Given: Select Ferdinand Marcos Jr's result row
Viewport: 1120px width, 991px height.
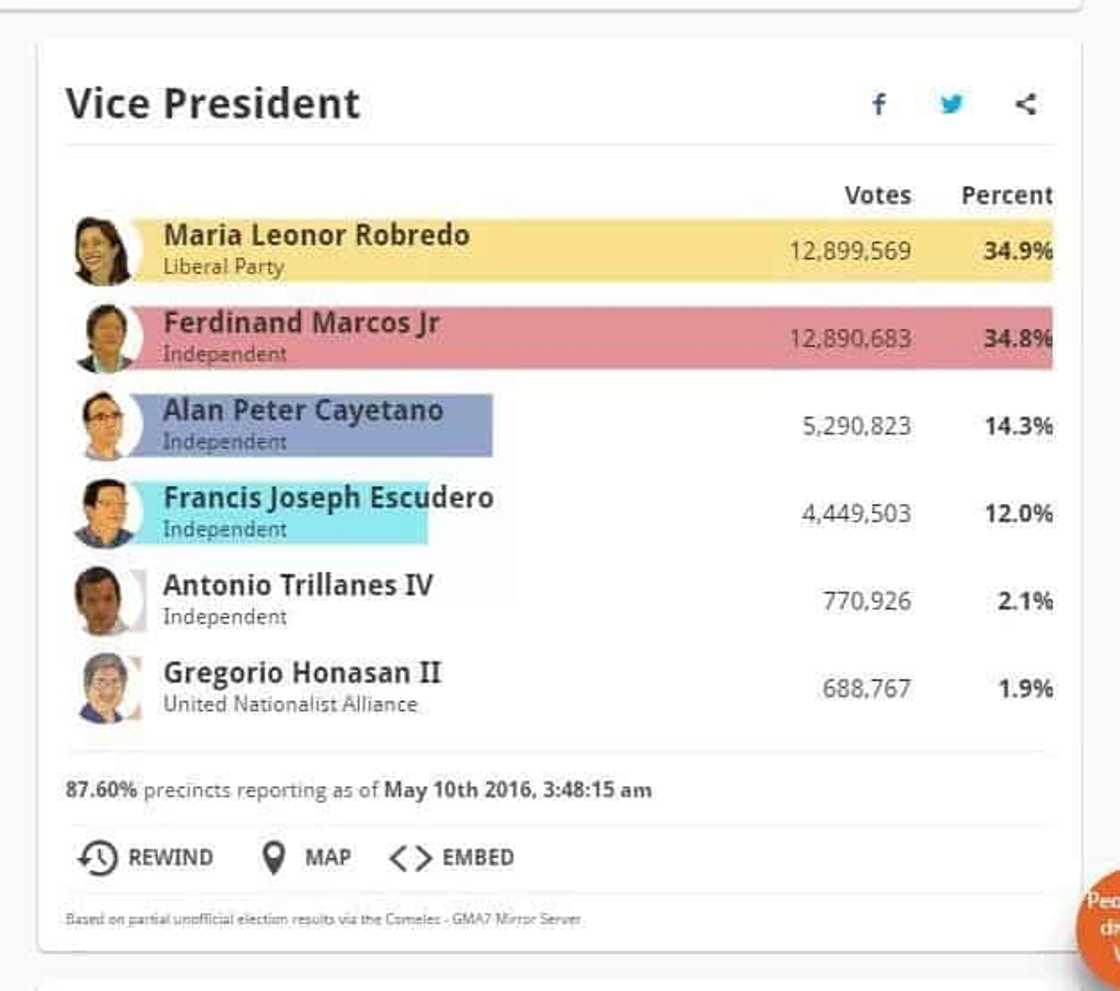Looking at the screenshot, I should click(560, 336).
